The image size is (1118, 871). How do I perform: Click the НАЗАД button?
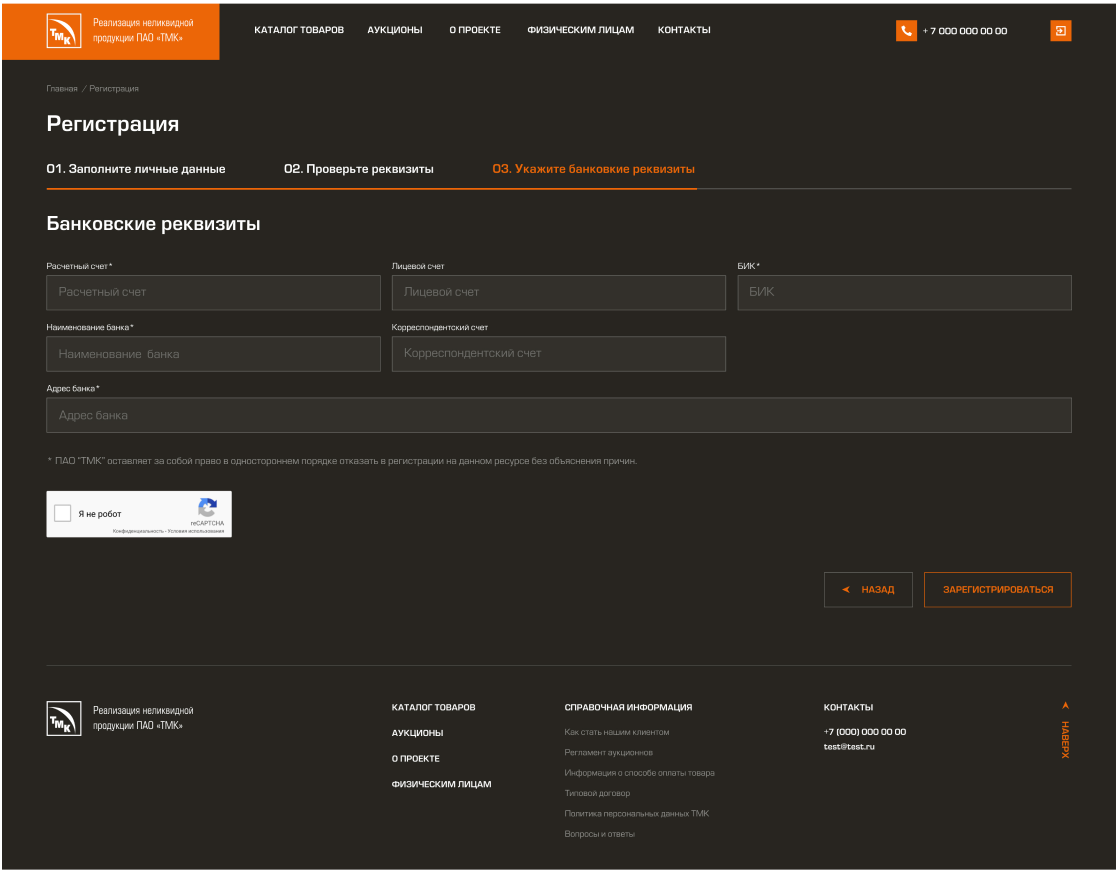click(x=868, y=590)
